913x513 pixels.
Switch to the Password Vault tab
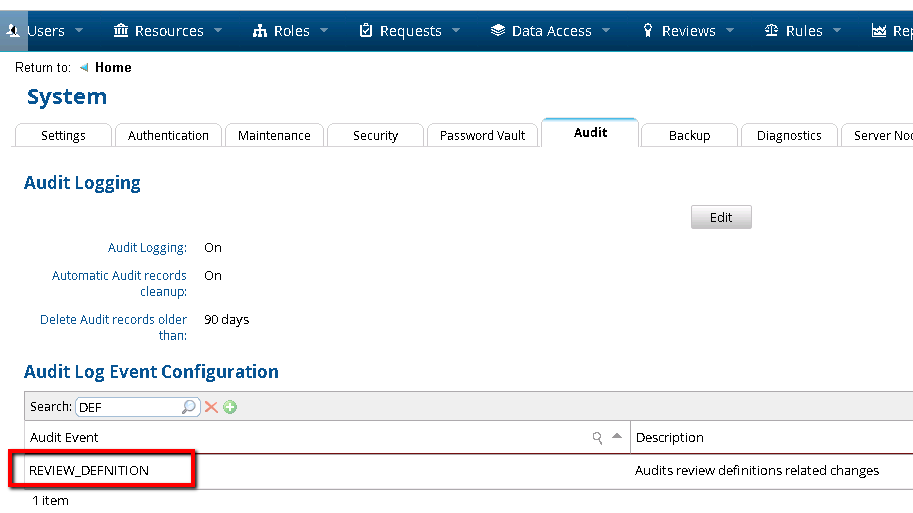tap(482, 135)
